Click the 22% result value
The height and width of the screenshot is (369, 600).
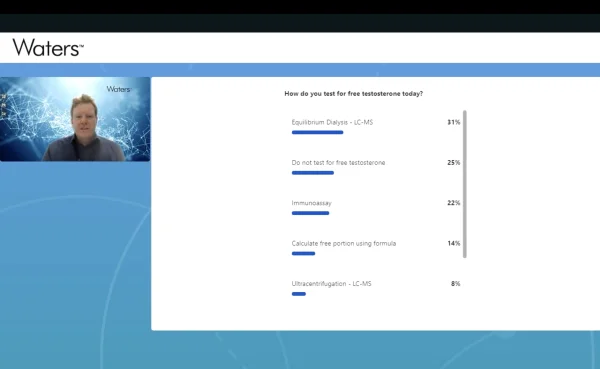click(454, 203)
